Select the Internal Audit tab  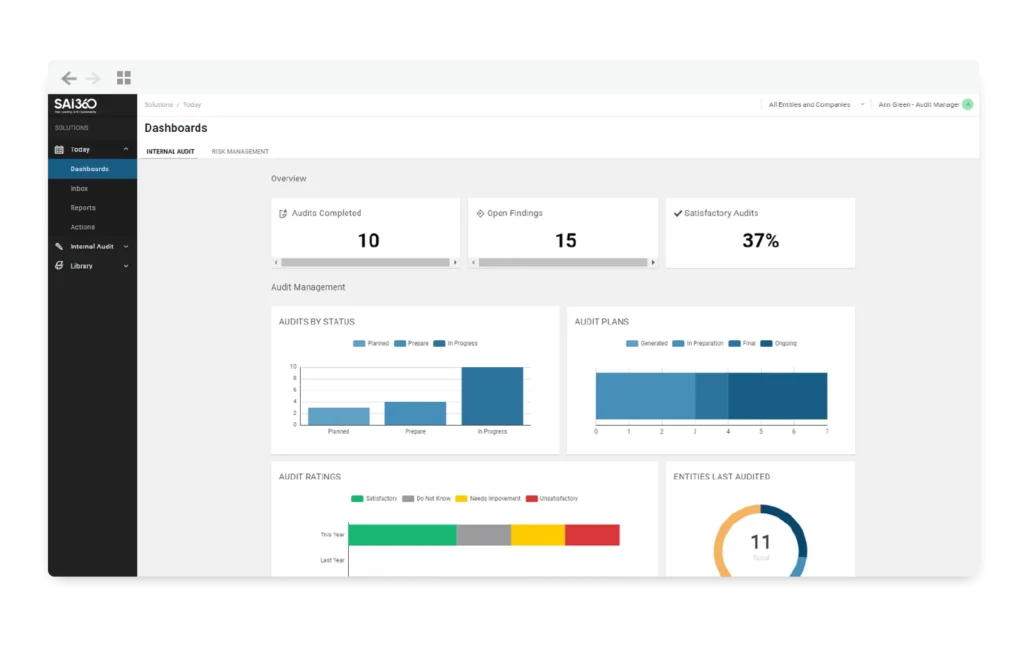(x=169, y=151)
